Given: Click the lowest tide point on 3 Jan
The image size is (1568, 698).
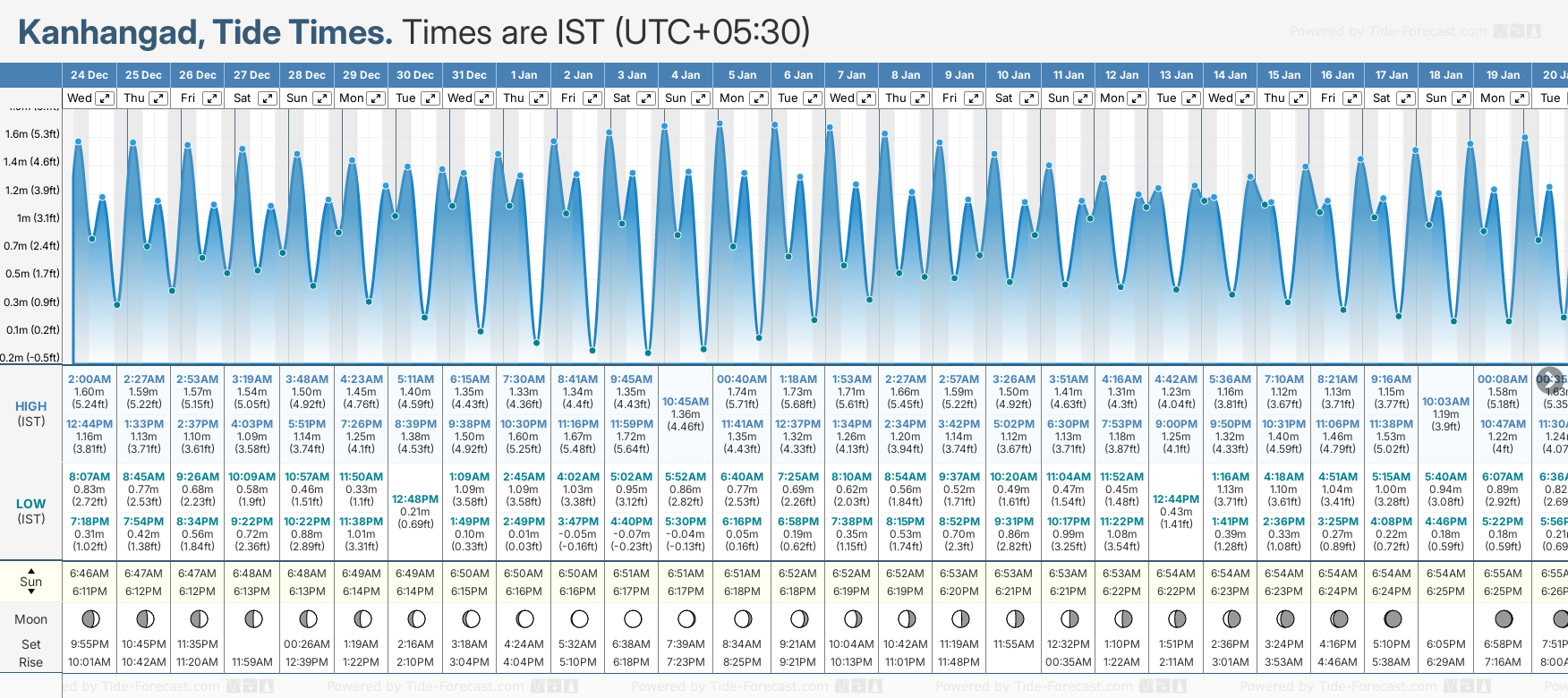Looking at the screenshot, I should 648,353.
